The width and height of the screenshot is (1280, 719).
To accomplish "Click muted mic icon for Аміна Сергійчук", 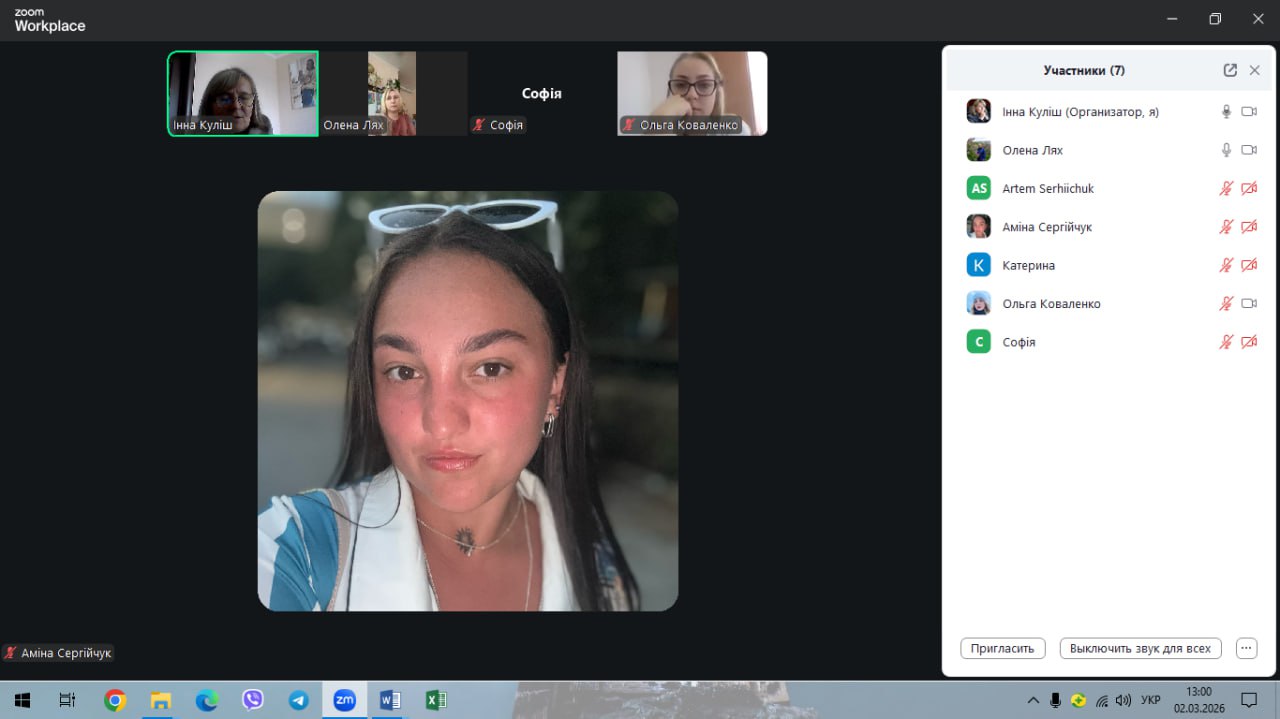I will point(1226,227).
